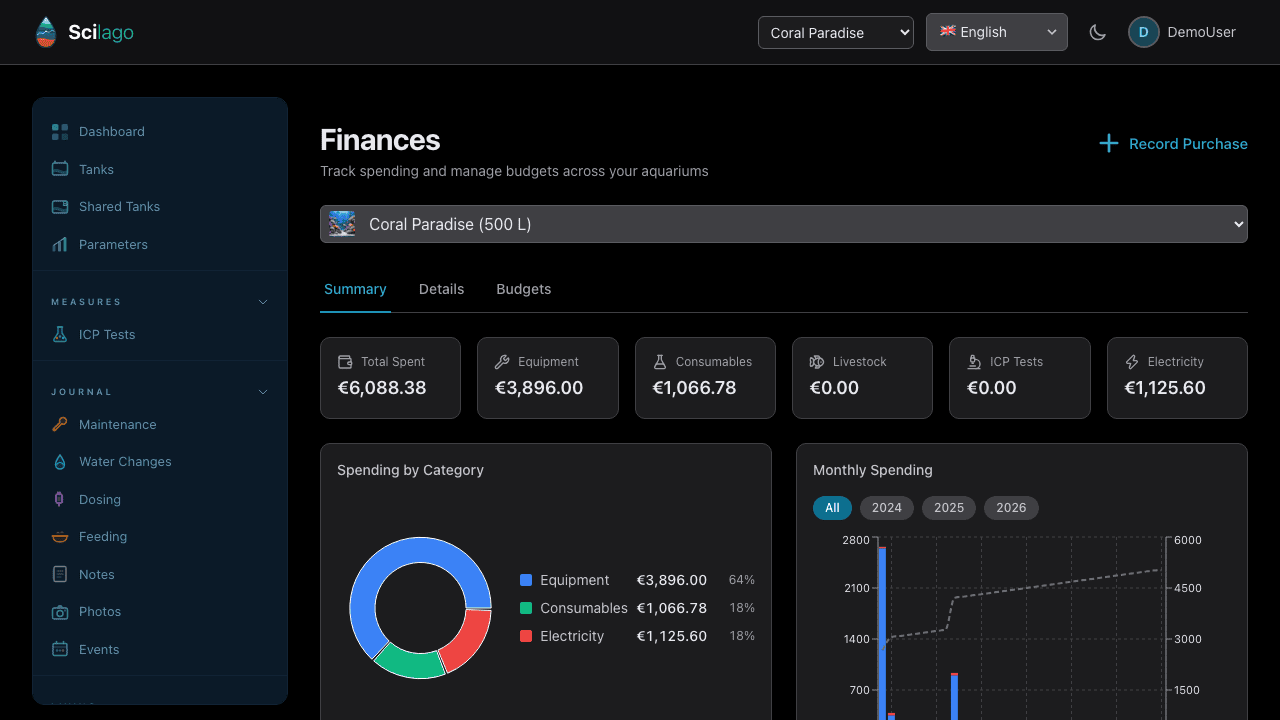Switch to the Budgets tab

524,289
